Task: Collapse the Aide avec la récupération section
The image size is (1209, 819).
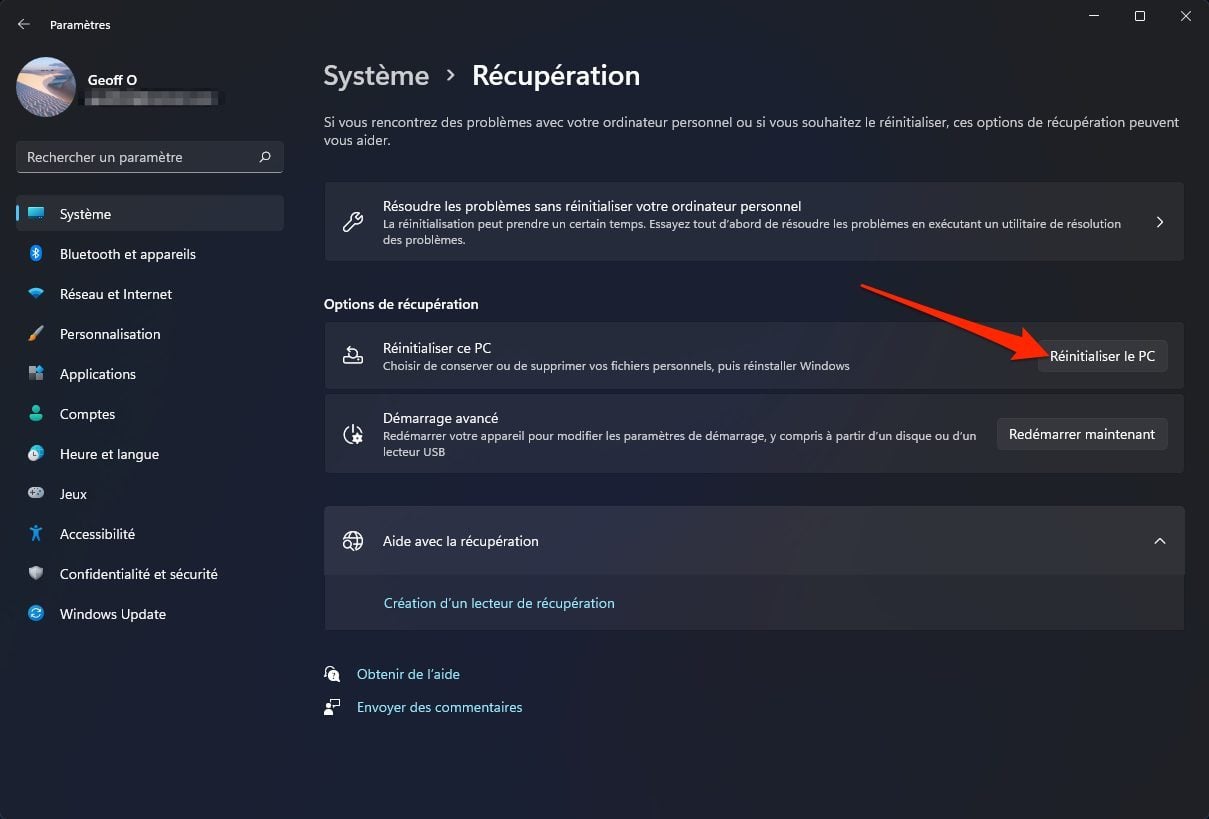Action: coord(1160,541)
